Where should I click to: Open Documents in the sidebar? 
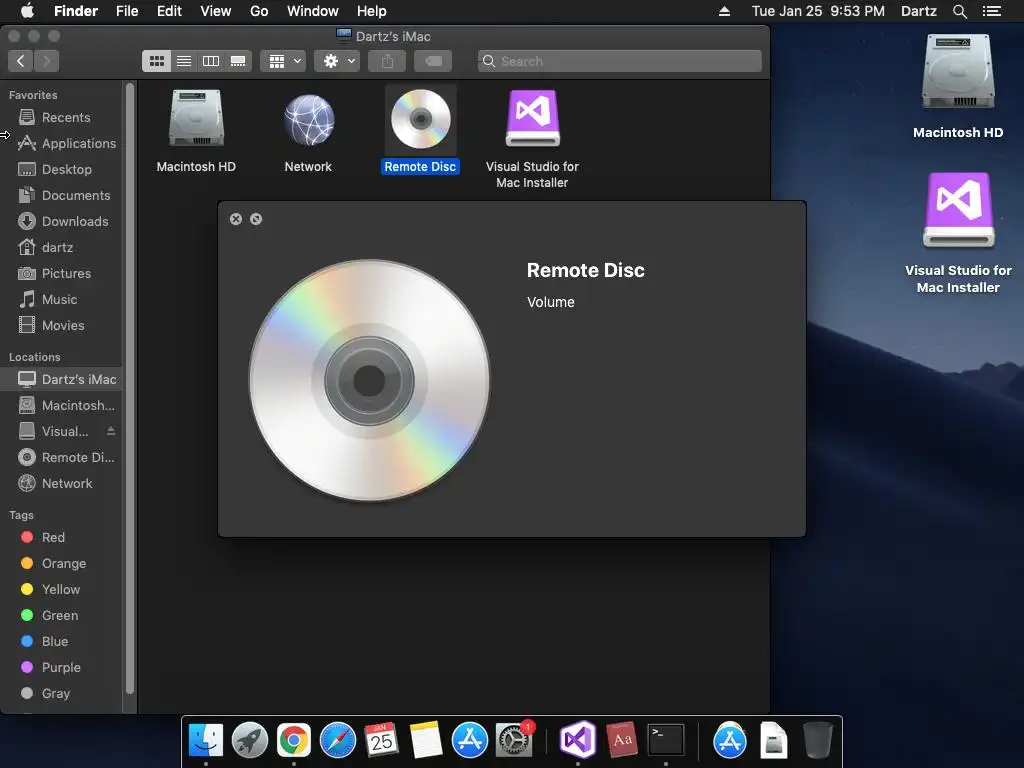(x=61, y=195)
